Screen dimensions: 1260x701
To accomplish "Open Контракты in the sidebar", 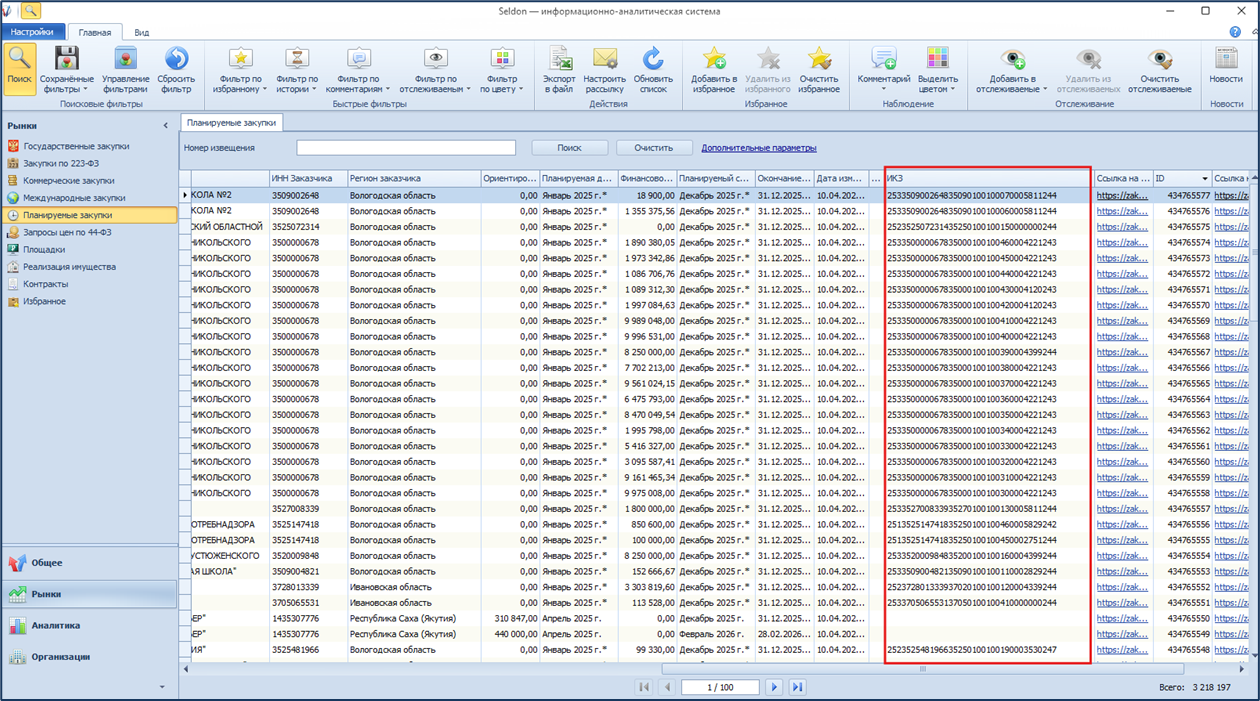I will [x=45, y=284].
